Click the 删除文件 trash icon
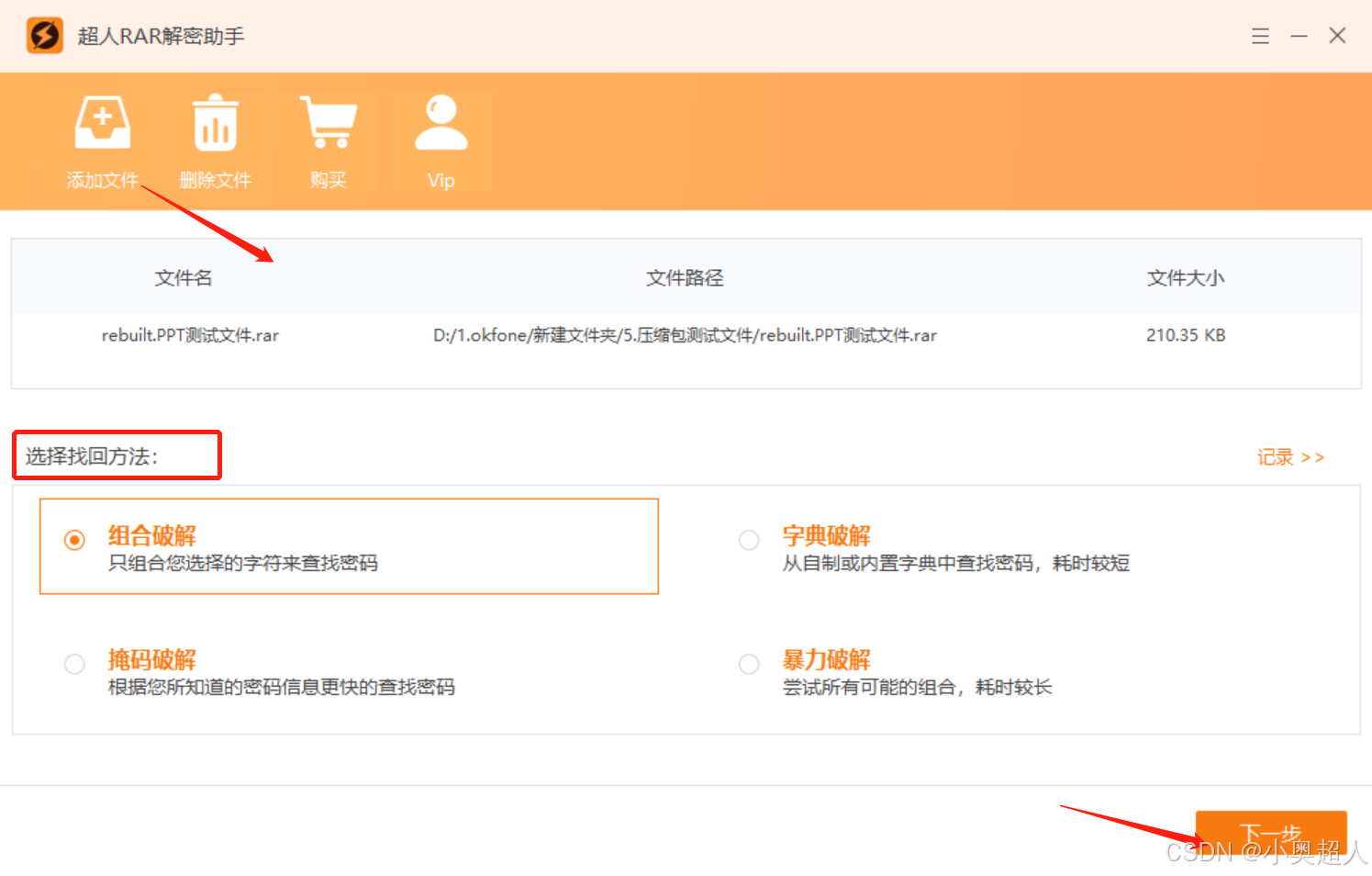 tap(216, 122)
